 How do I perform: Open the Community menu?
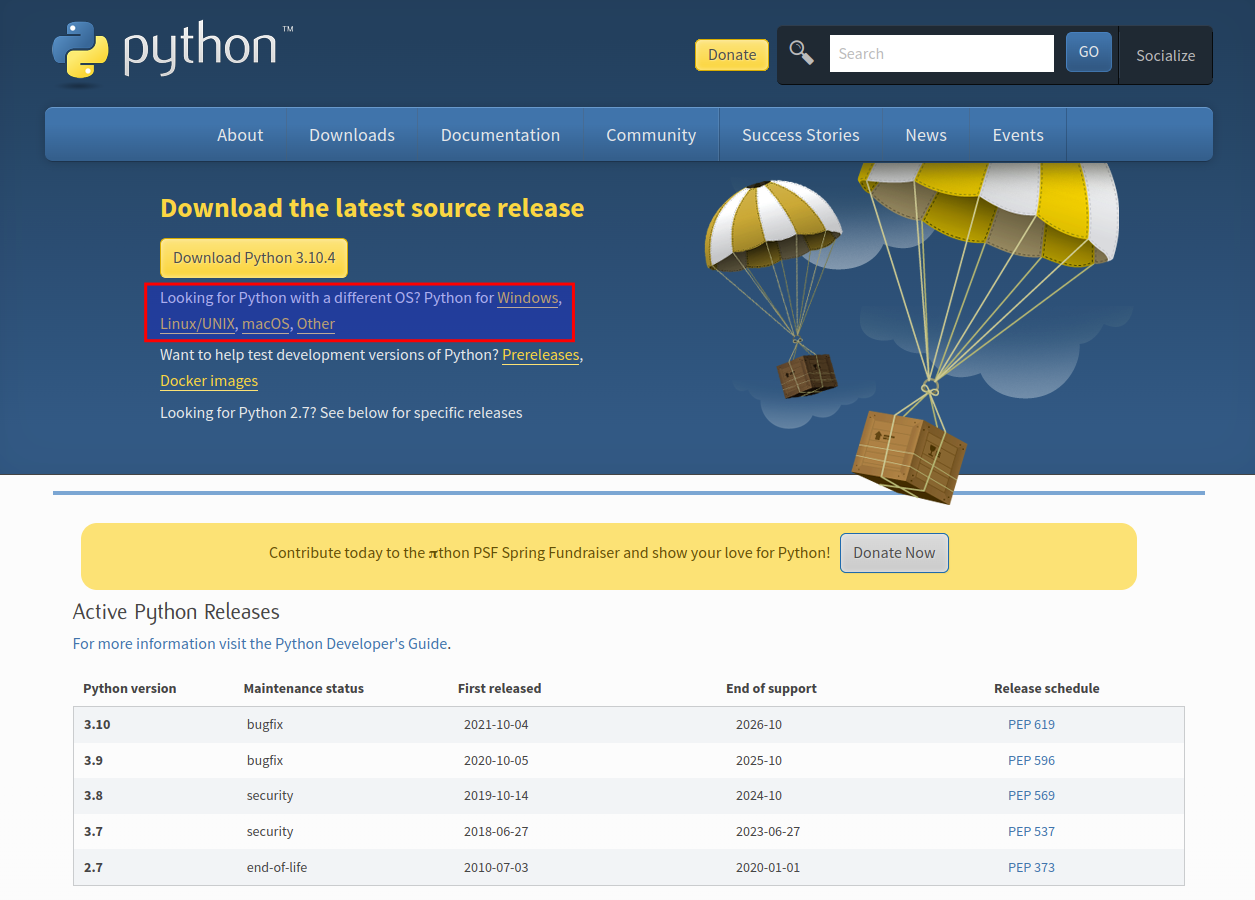(x=651, y=135)
